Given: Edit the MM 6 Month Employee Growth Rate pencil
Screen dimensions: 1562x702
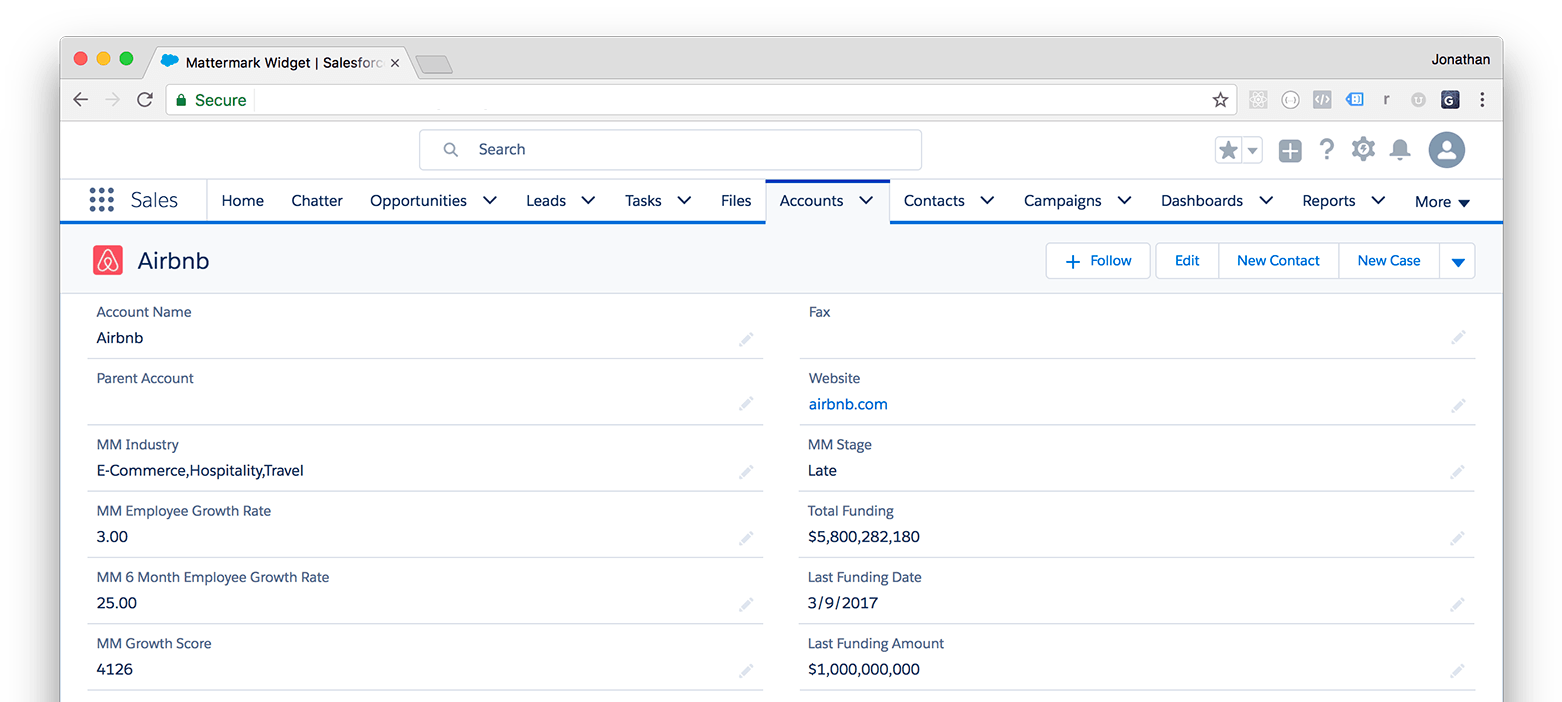Looking at the screenshot, I should click(746, 604).
